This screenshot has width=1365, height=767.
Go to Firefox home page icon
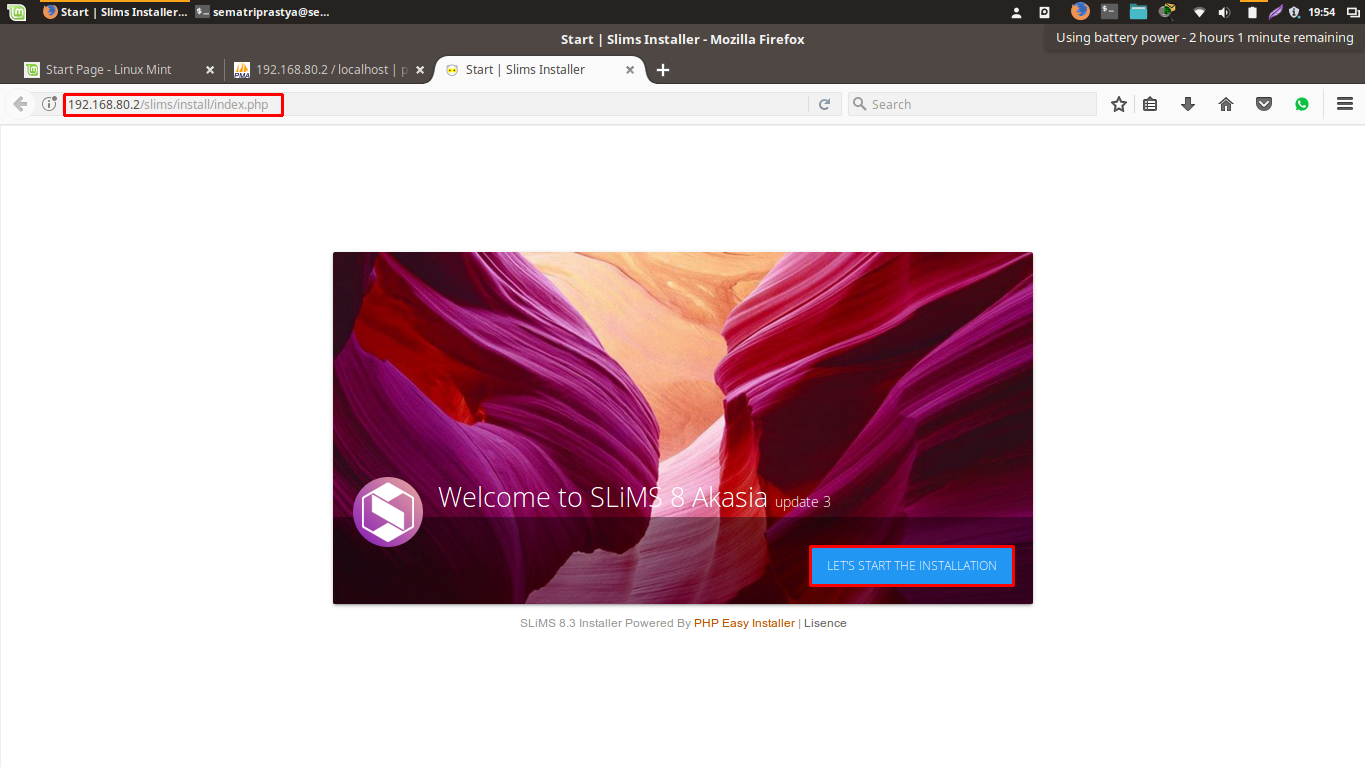1226,104
